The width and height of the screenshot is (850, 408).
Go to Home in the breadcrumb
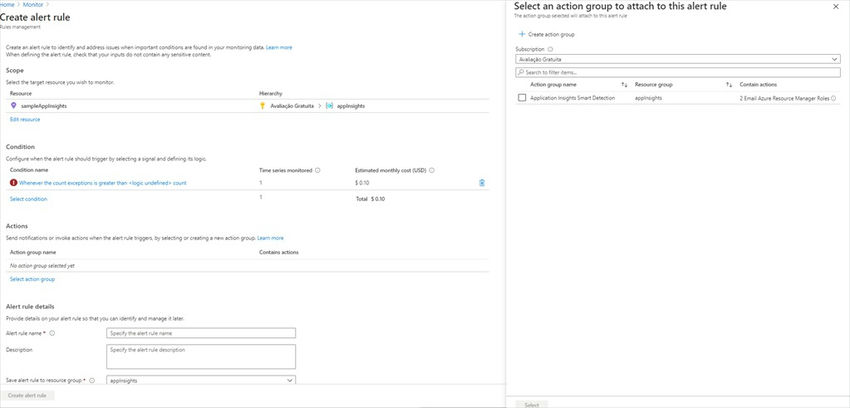click(7, 4)
